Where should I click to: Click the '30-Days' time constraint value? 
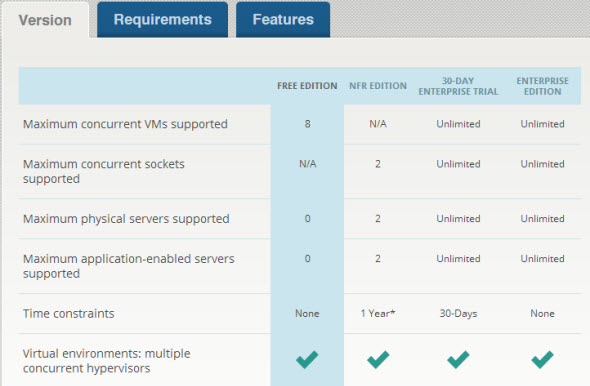pos(458,313)
